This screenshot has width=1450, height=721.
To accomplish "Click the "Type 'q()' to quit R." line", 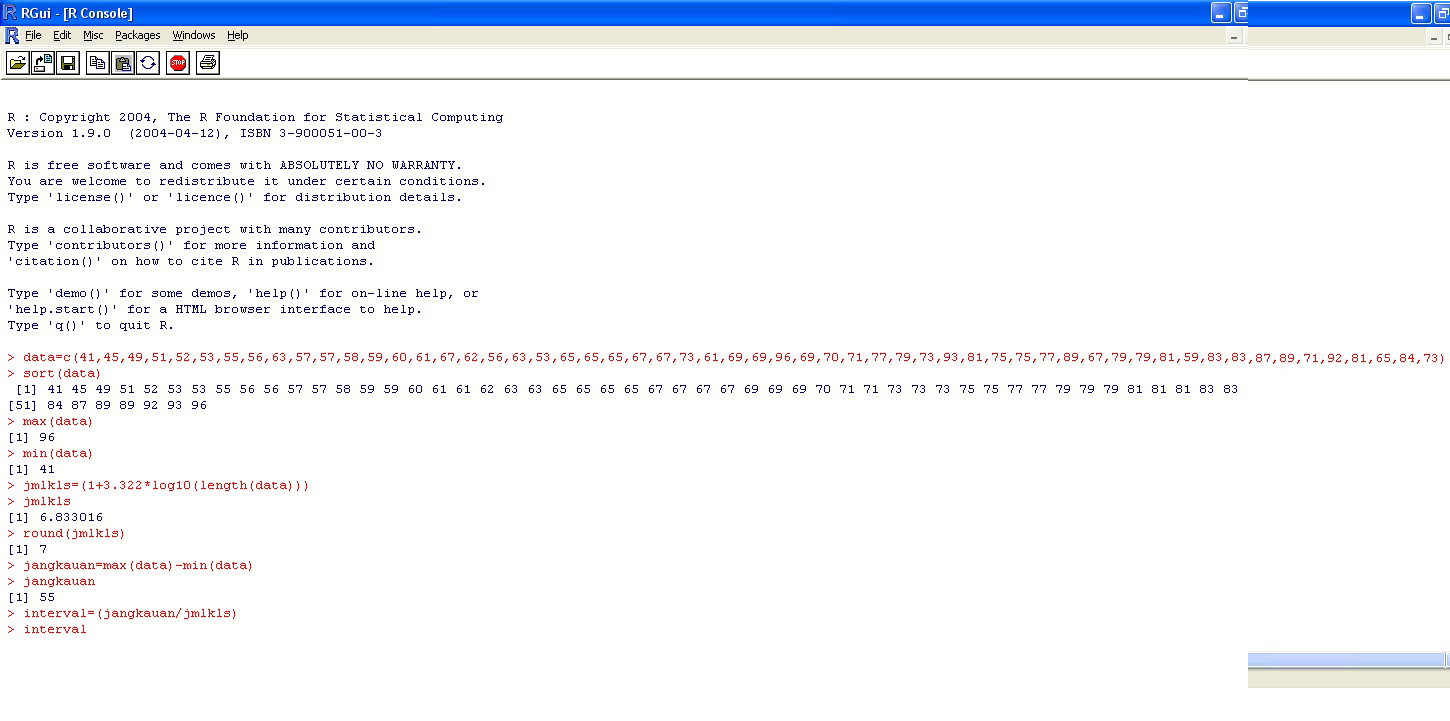I will pos(90,325).
